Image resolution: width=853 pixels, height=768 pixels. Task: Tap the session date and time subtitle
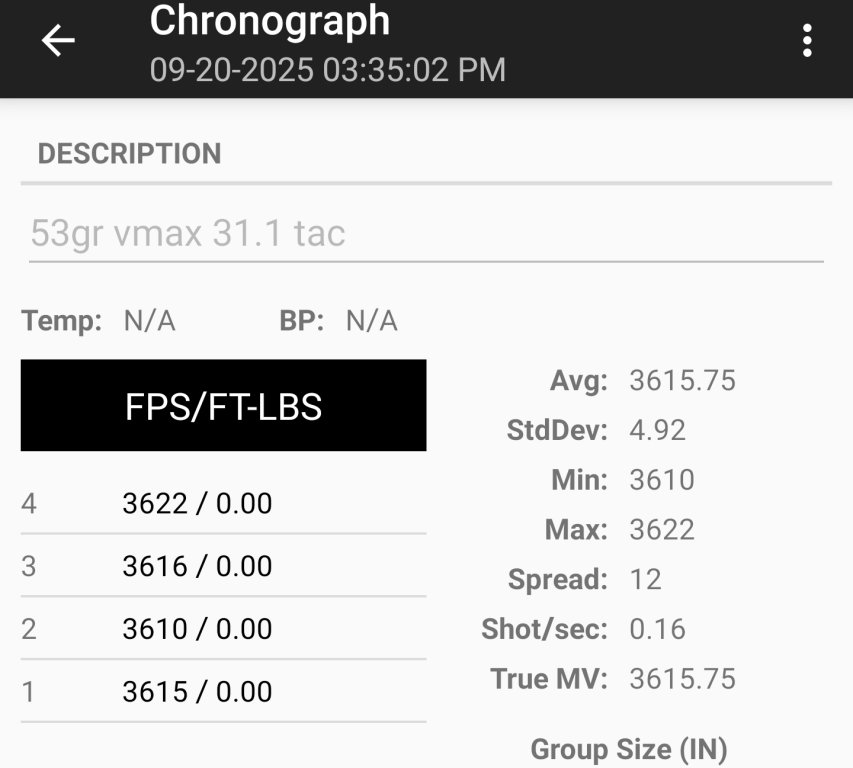[327, 70]
